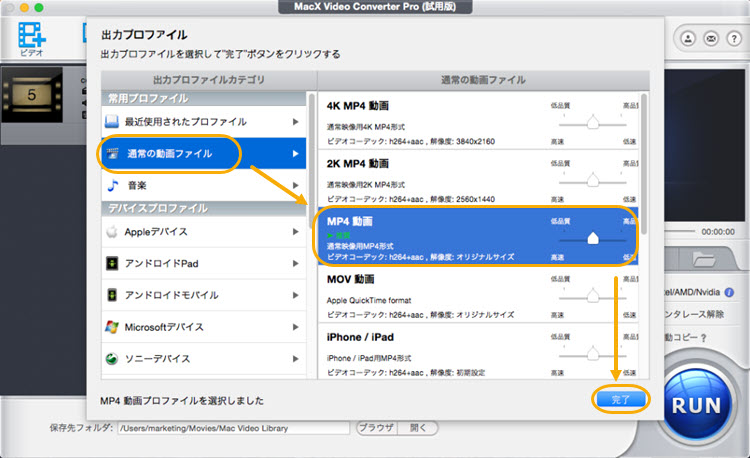Expand the Appleデバイス arrow
The image size is (750, 458).
click(x=296, y=231)
